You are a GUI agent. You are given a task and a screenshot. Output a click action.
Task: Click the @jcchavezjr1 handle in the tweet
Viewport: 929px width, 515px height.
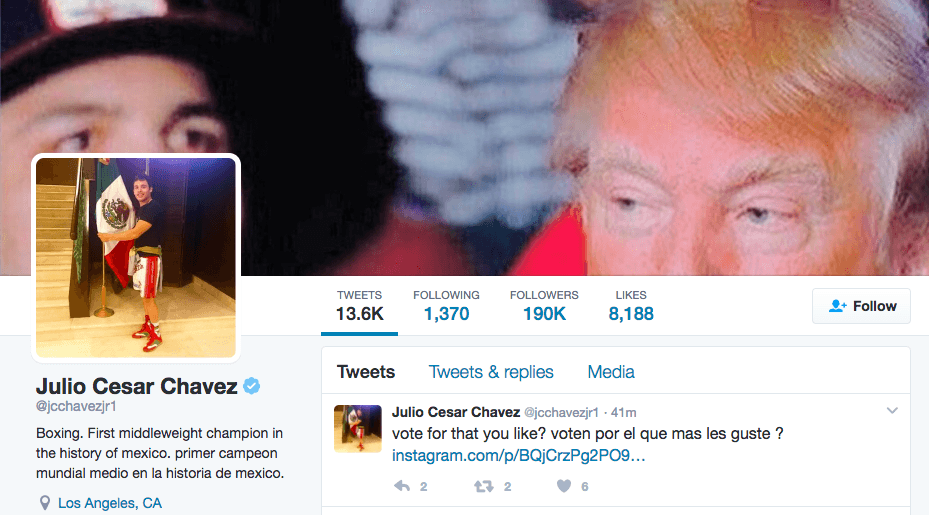(x=561, y=412)
